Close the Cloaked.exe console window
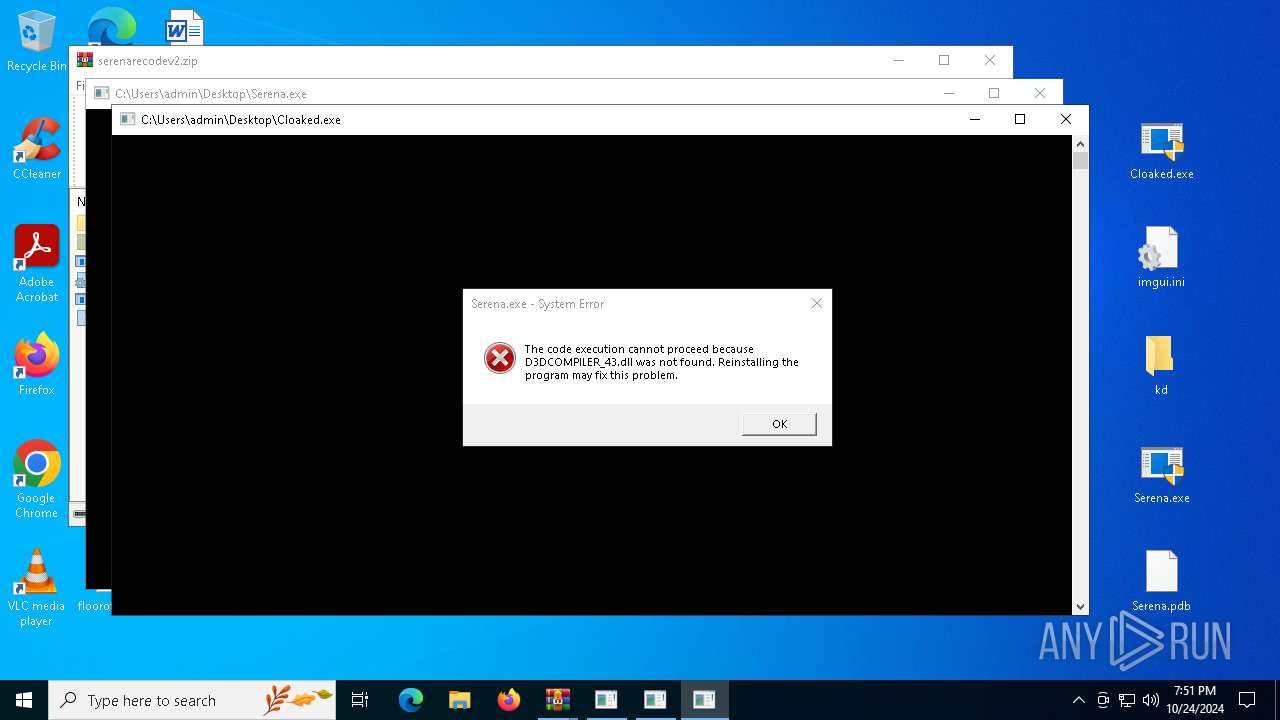The width and height of the screenshot is (1280, 720). [x=1066, y=119]
